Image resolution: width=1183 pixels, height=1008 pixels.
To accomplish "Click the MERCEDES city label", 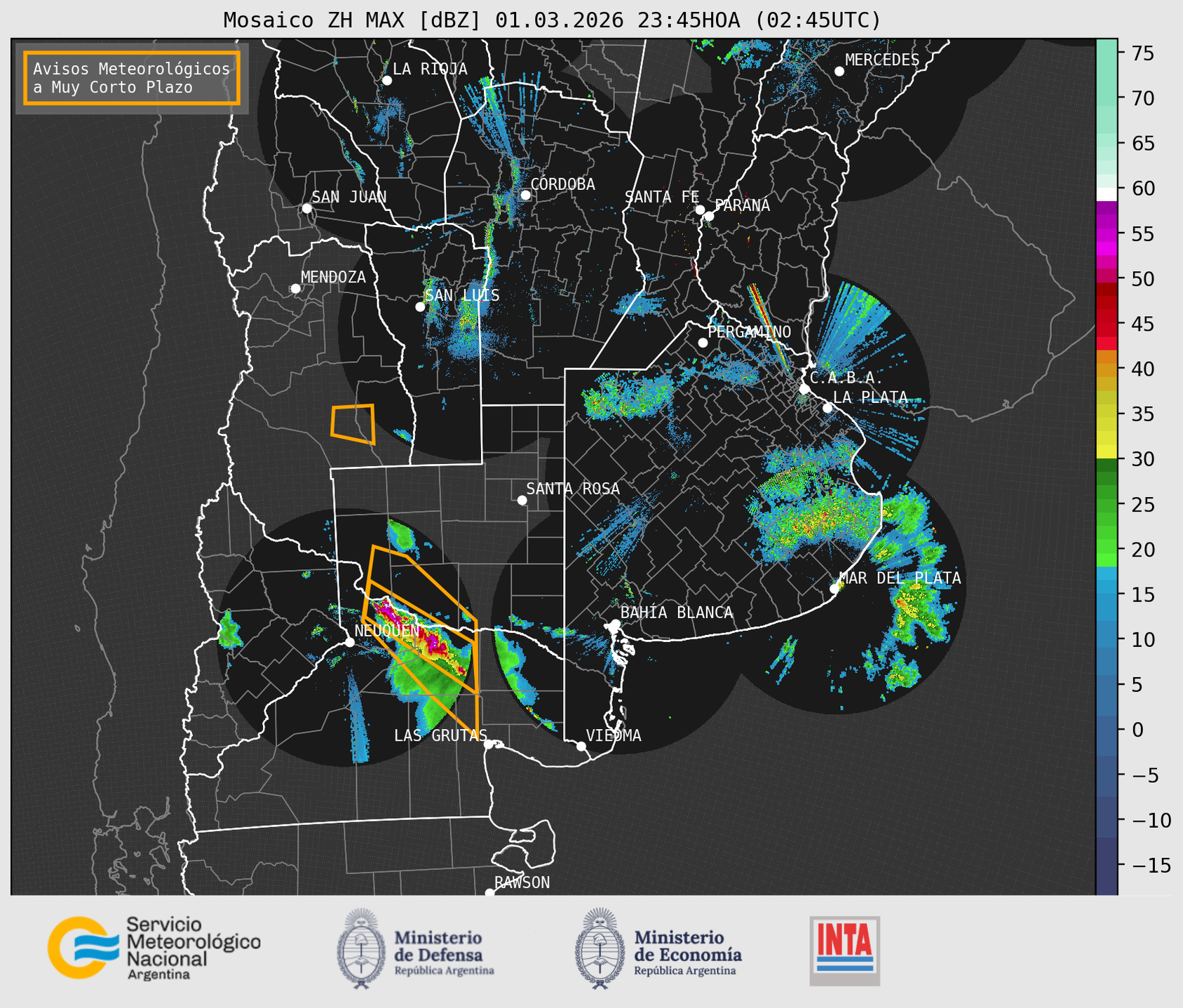I will [x=882, y=60].
